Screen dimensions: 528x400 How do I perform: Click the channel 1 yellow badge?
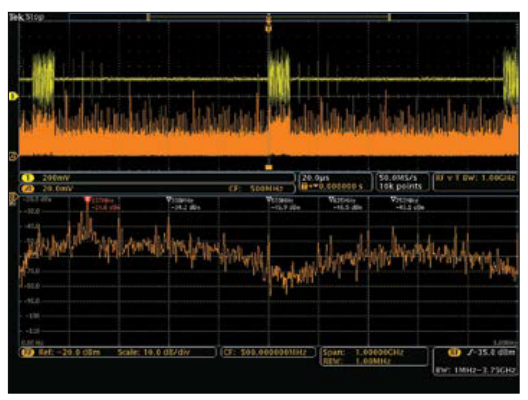tap(28, 178)
